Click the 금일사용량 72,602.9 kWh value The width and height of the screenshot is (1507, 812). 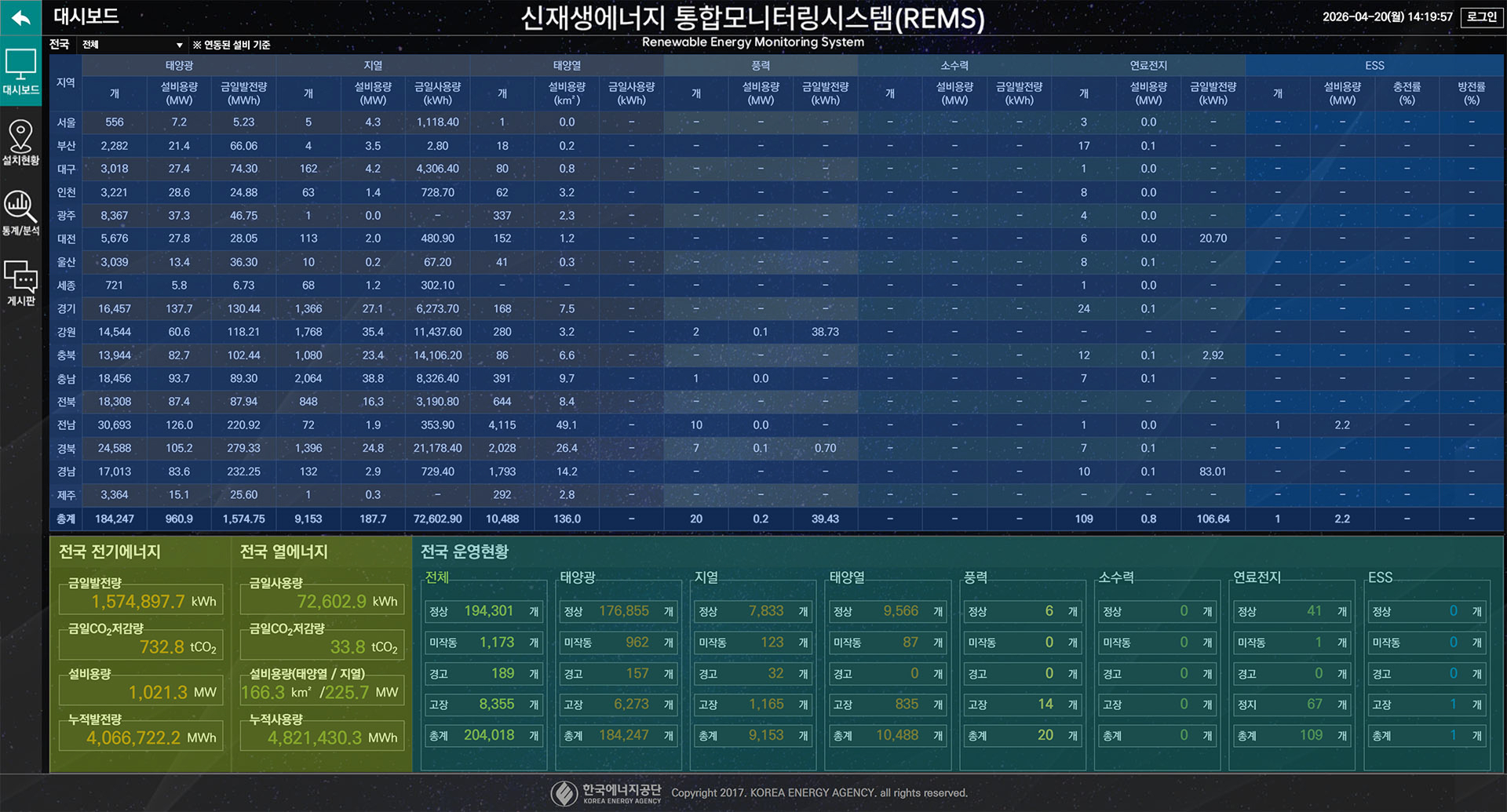tap(323, 601)
